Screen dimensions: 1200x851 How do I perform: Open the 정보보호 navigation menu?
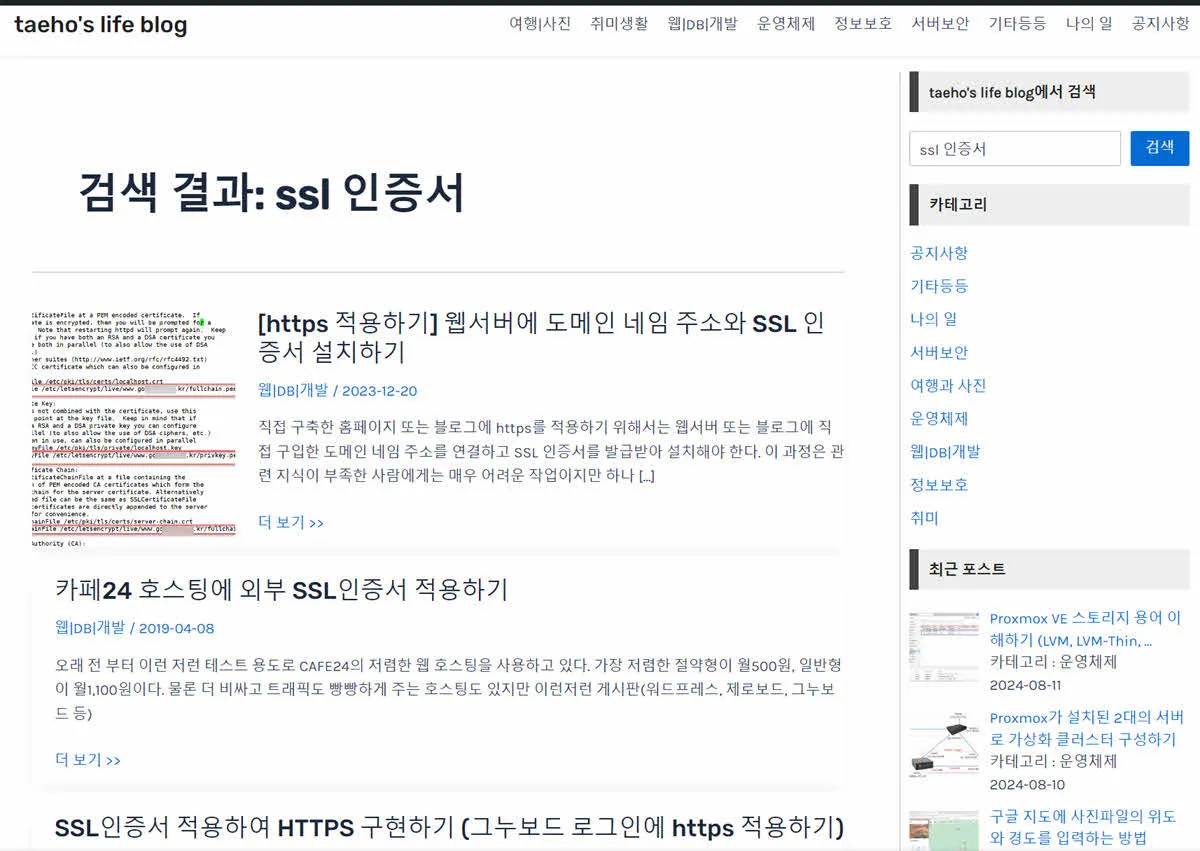pyautogui.click(x=861, y=24)
